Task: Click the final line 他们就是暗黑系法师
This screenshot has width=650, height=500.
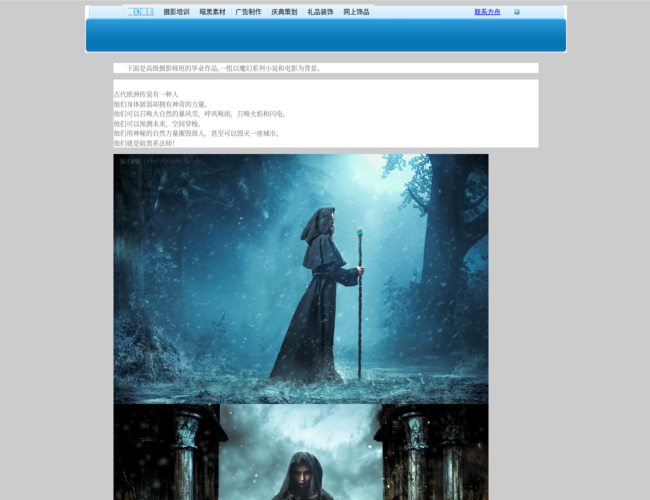Action: coord(144,143)
